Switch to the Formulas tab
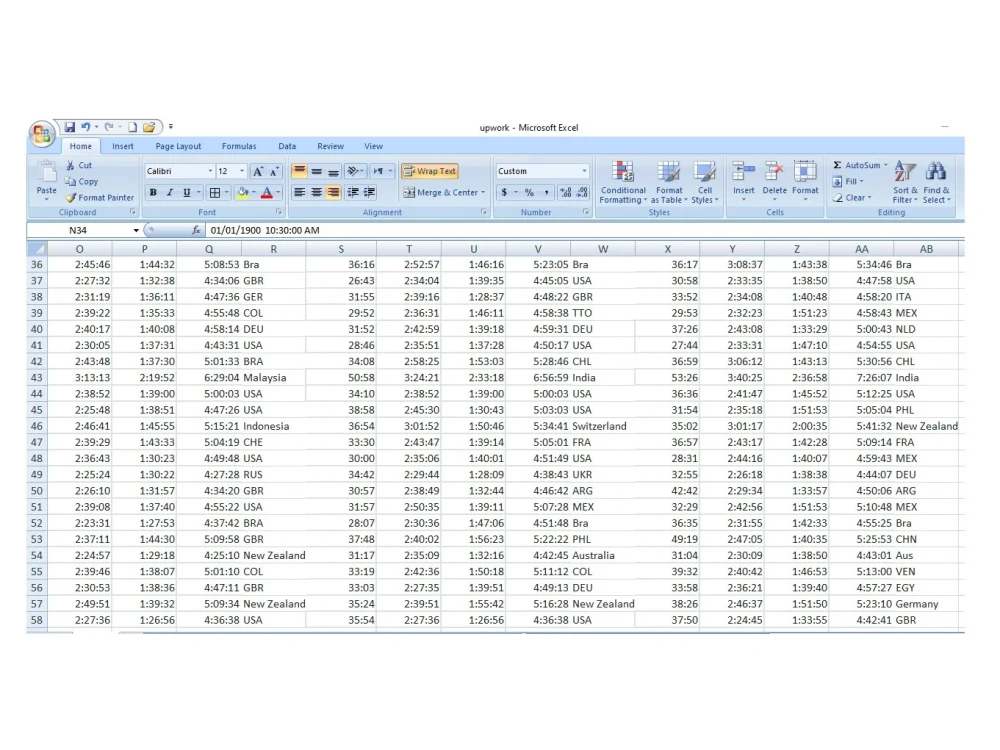Image resolution: width=1000 pixels, height=750 pixels. pos(239,146)
